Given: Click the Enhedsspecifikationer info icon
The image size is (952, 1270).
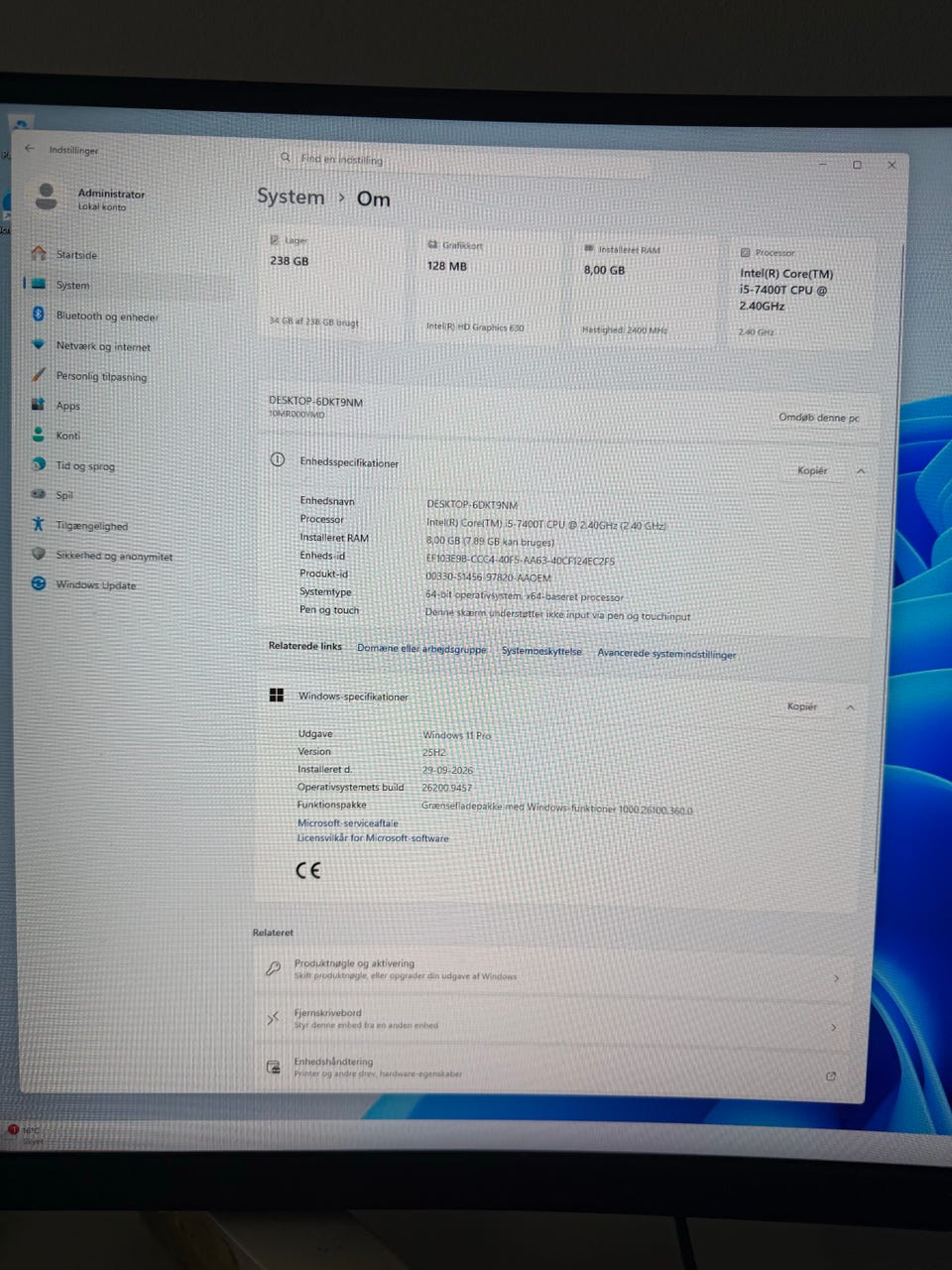Looking at the screenshot, I should [x=278, y=460].
